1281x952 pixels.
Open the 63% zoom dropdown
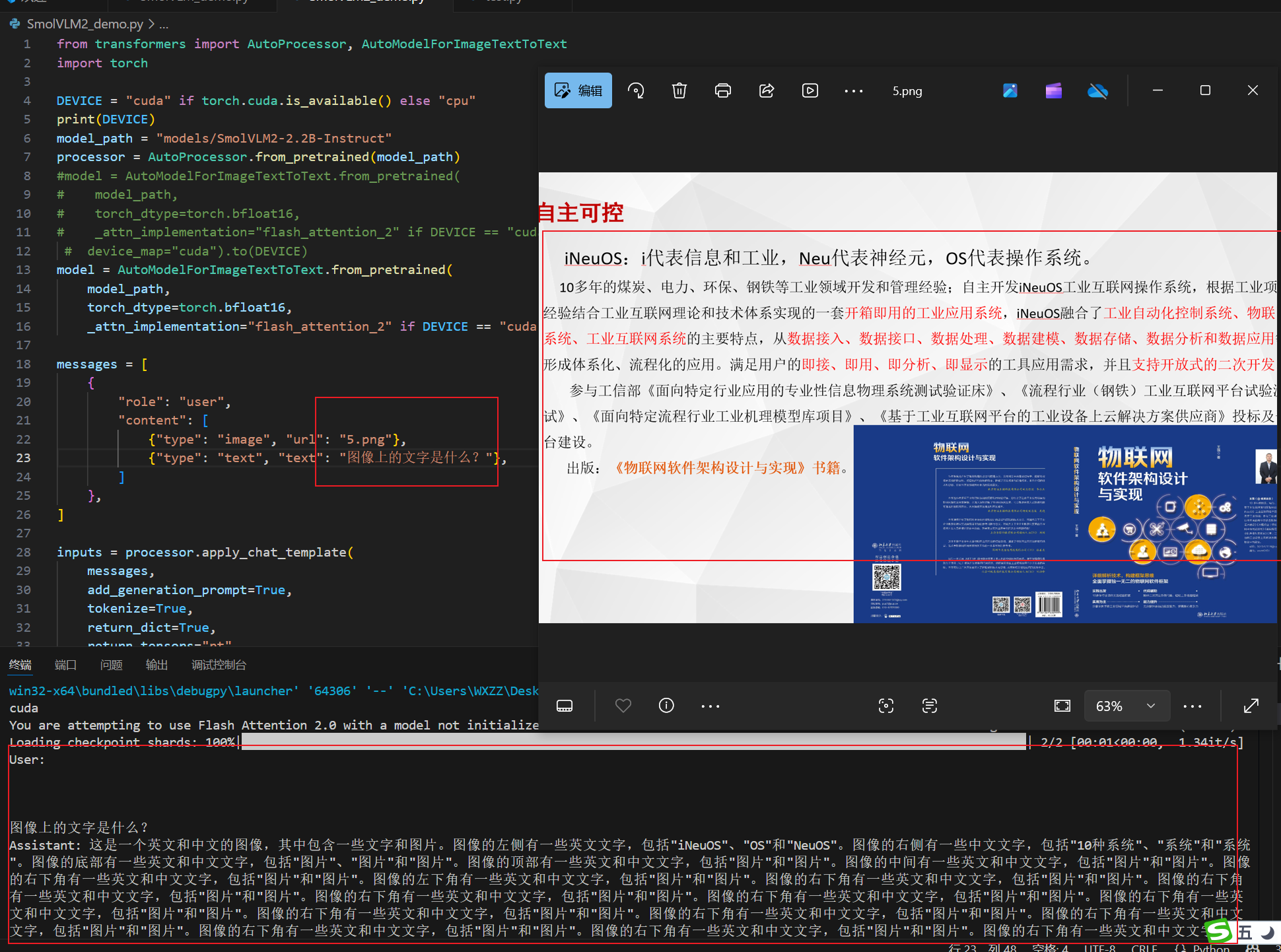1151,706
